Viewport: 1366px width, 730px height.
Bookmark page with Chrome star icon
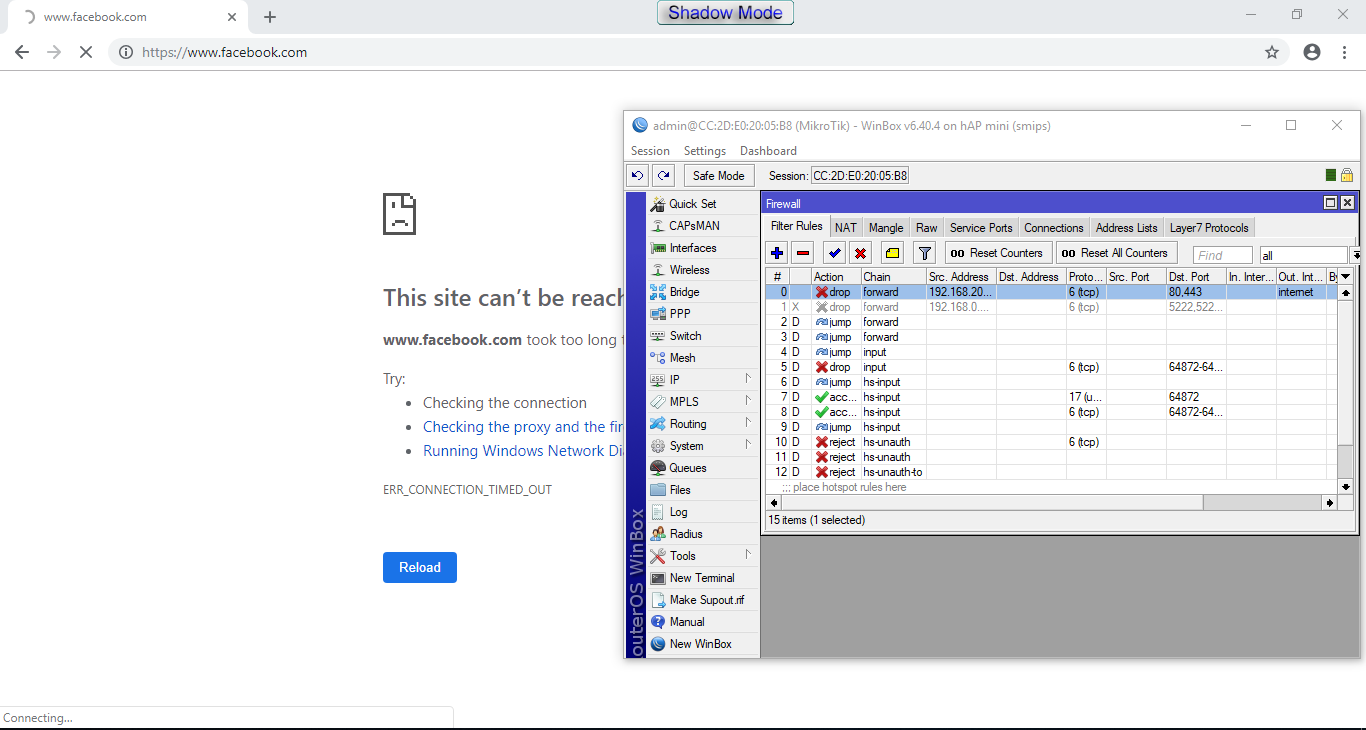click(1272, 52)
